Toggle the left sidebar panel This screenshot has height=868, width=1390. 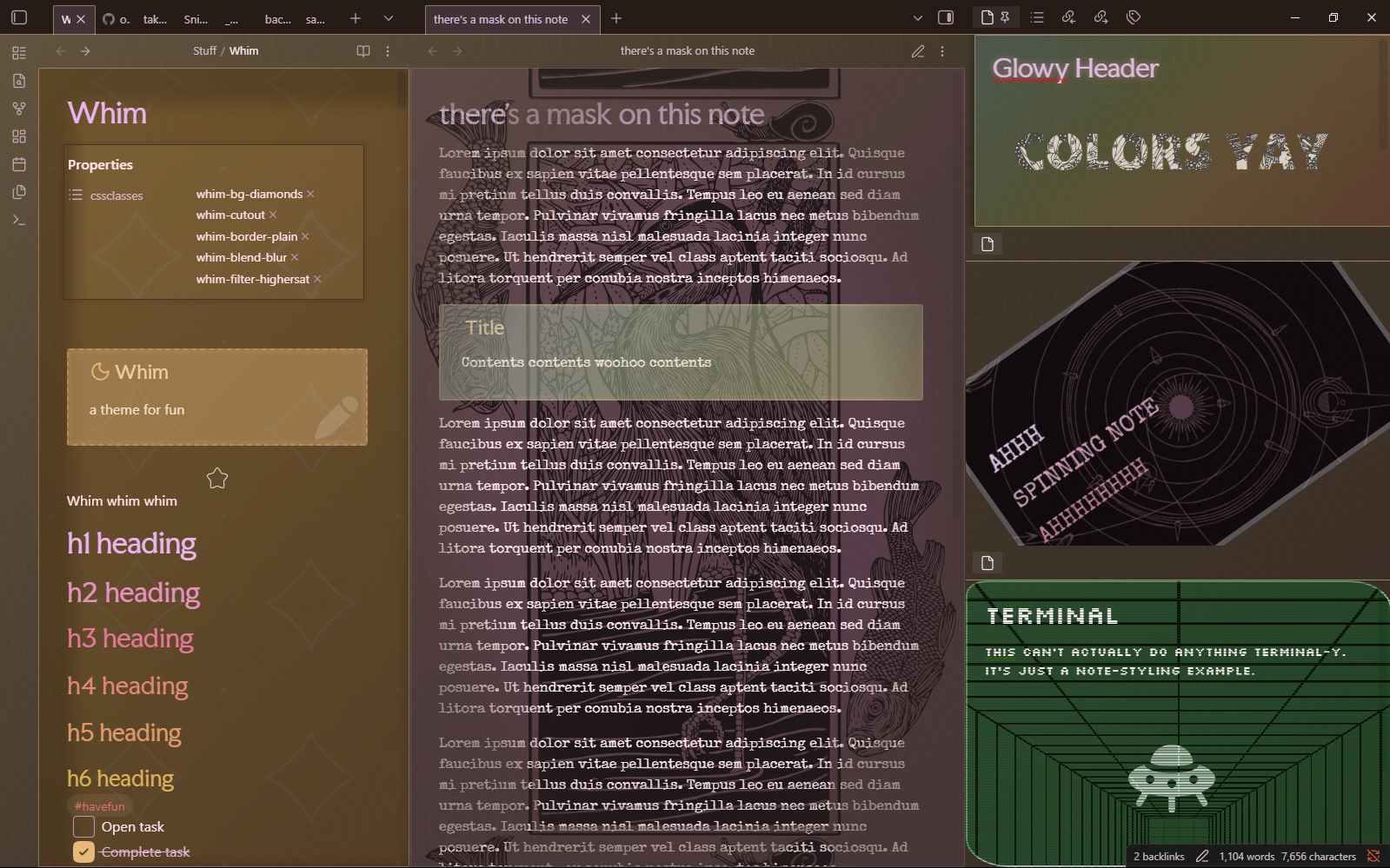19,17
